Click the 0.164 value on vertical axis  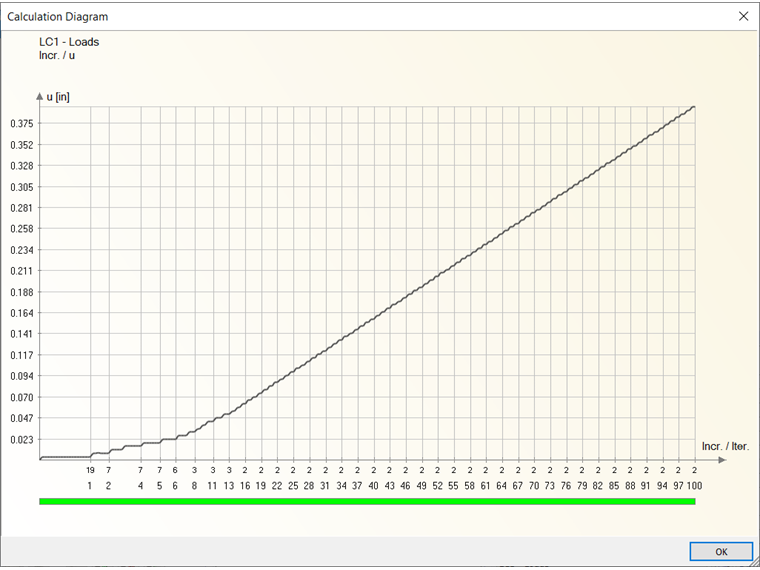coord(21,313)
